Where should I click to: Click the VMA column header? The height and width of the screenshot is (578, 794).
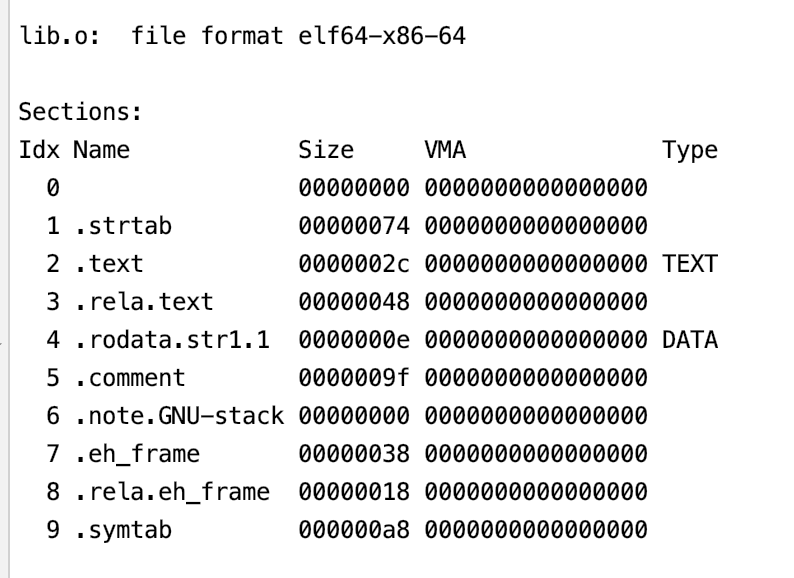pyautogui.click(x=444, y=151)
